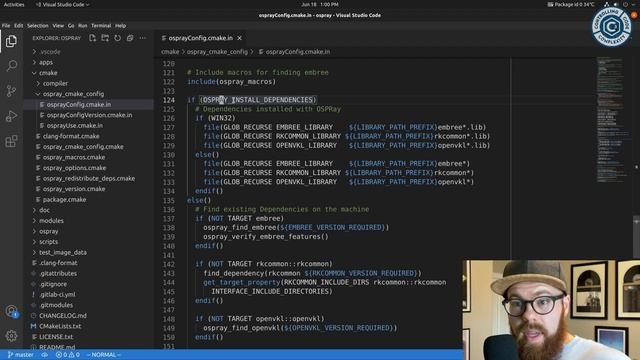Open the Extensions view
This screenshot has height=360, width=640.
11,141
